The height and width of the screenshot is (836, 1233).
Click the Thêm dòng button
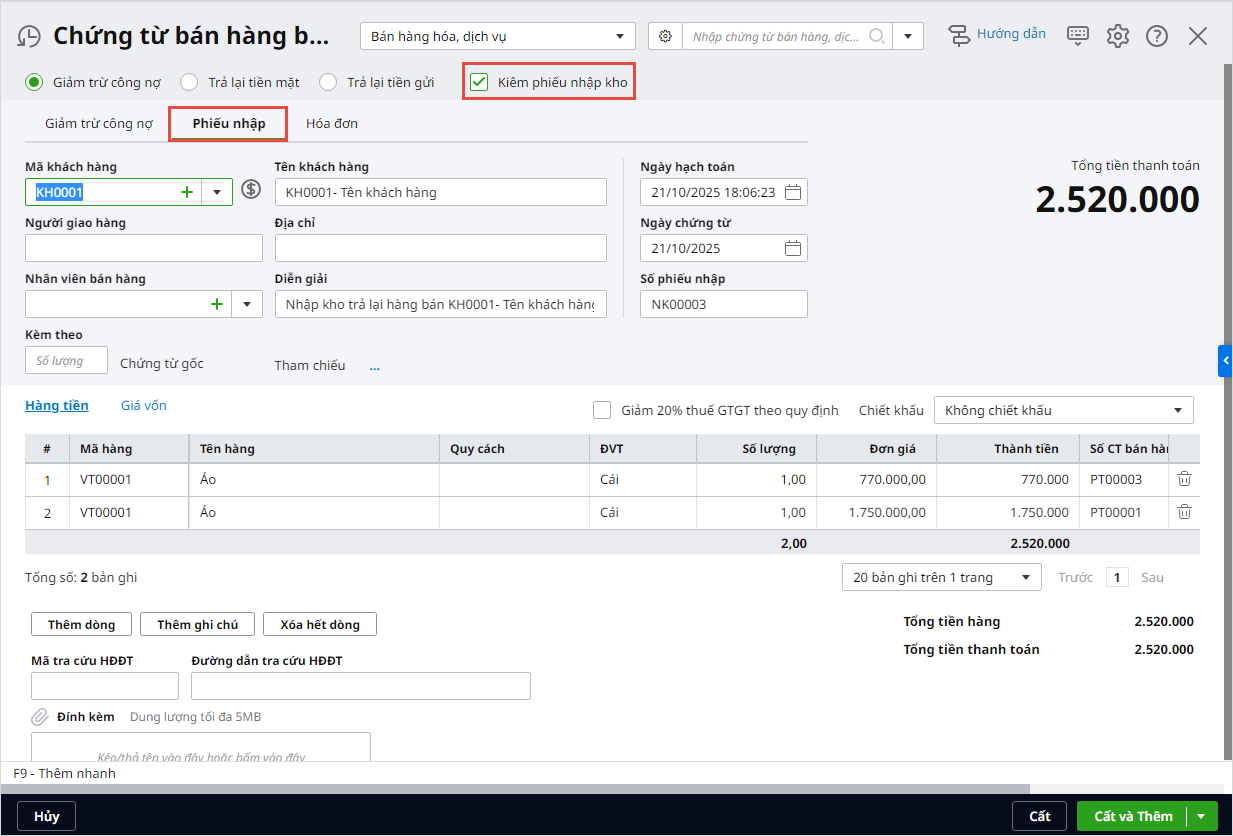click(82, 625)
